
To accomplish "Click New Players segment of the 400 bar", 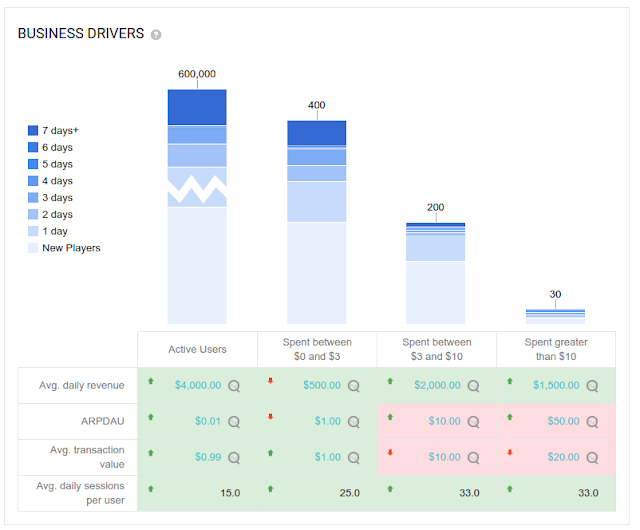I will point(317,273).
